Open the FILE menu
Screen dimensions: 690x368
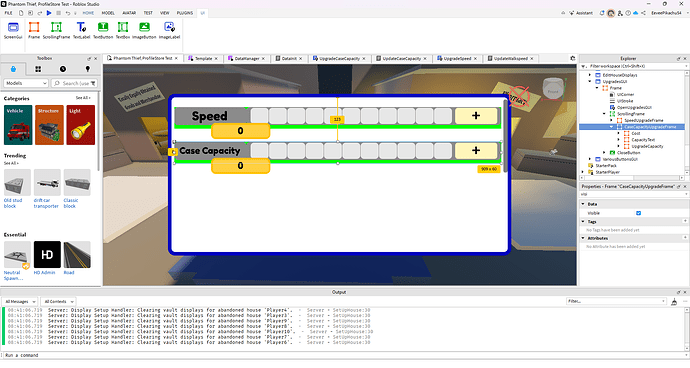click(8, 13)
